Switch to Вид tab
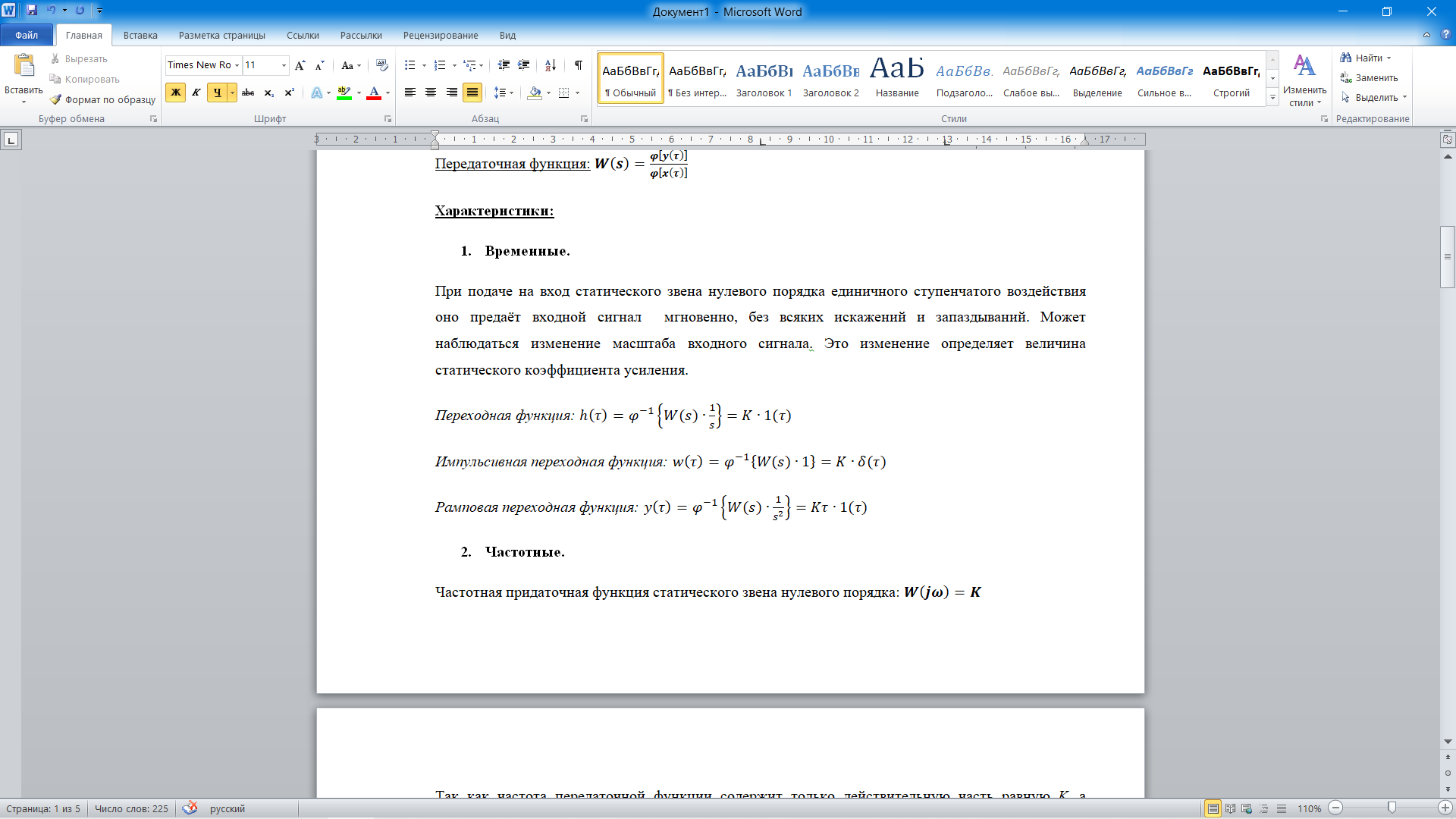 click(507, 35)
